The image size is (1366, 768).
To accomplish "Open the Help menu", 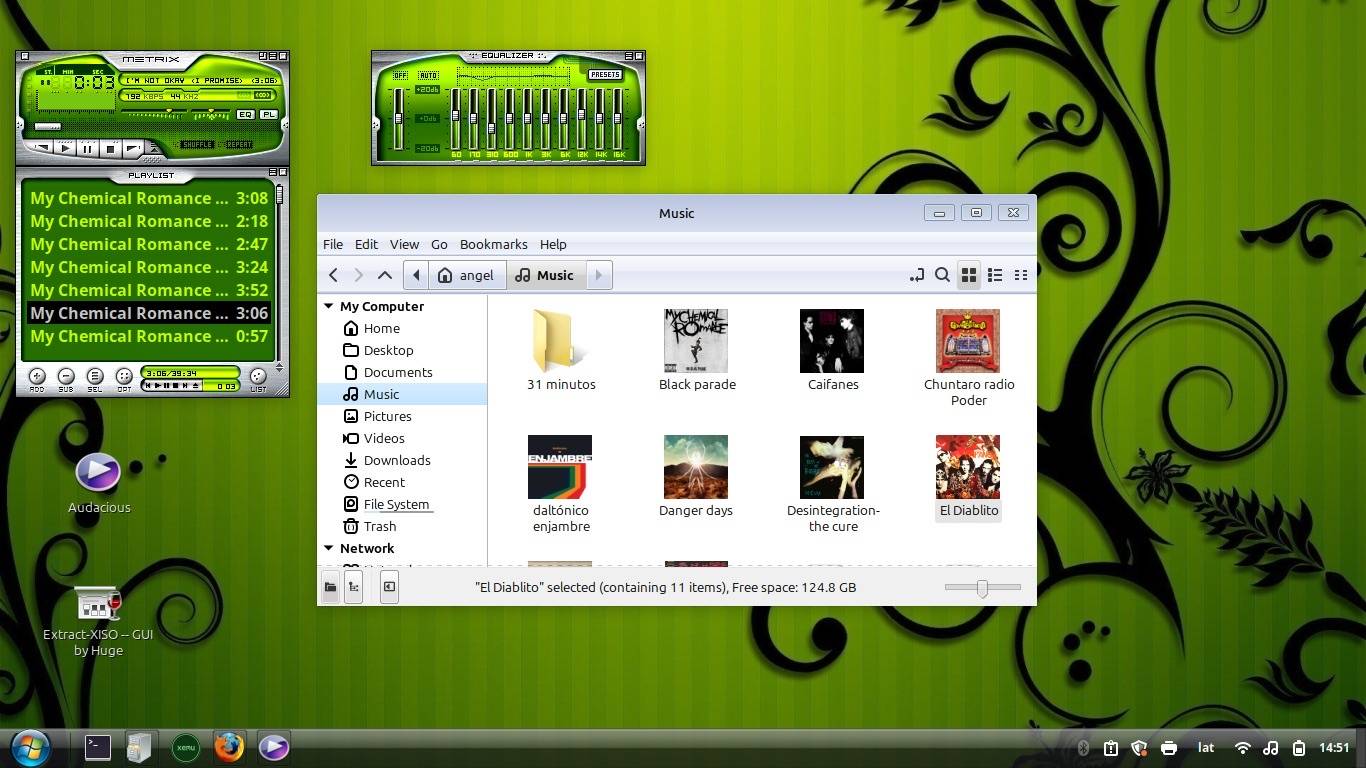I will [553, 244].
